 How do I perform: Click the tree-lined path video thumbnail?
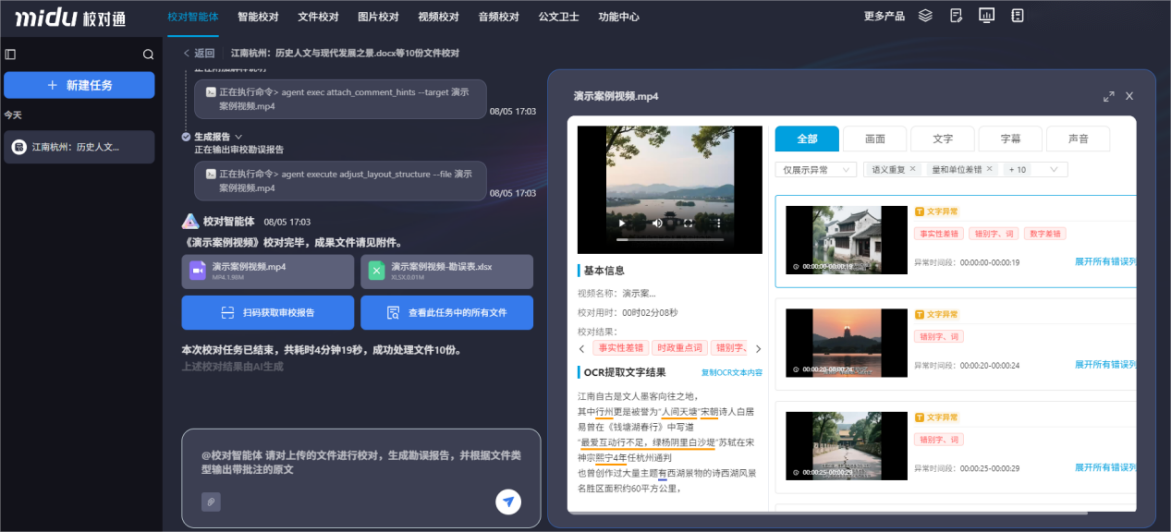846,445
